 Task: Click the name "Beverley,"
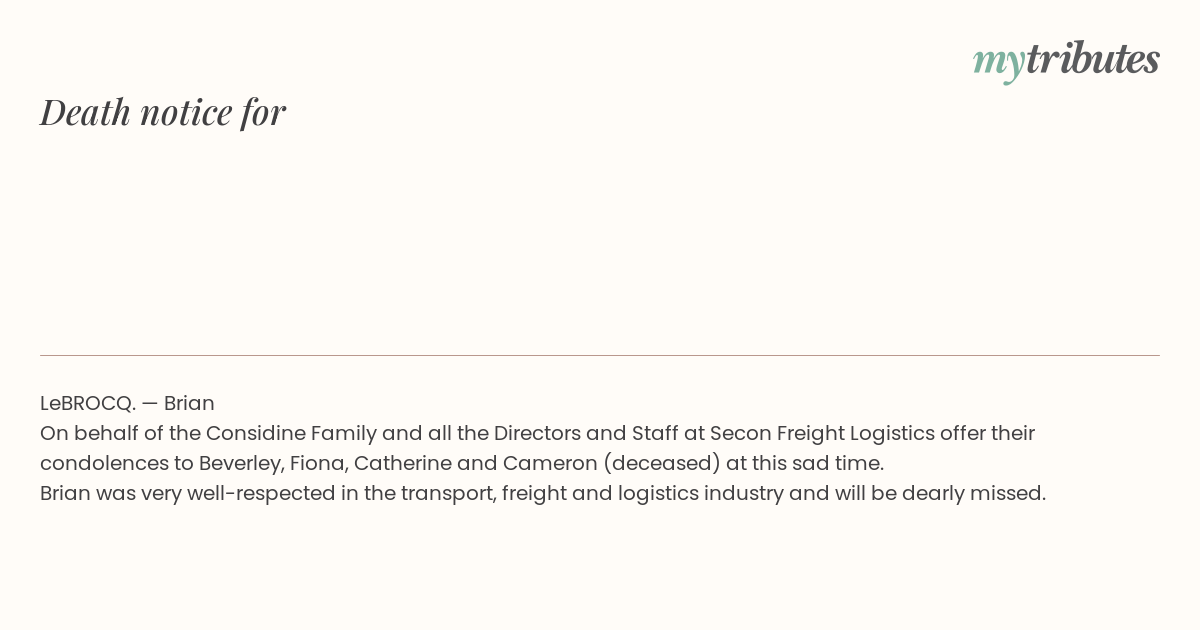point(241,464)
